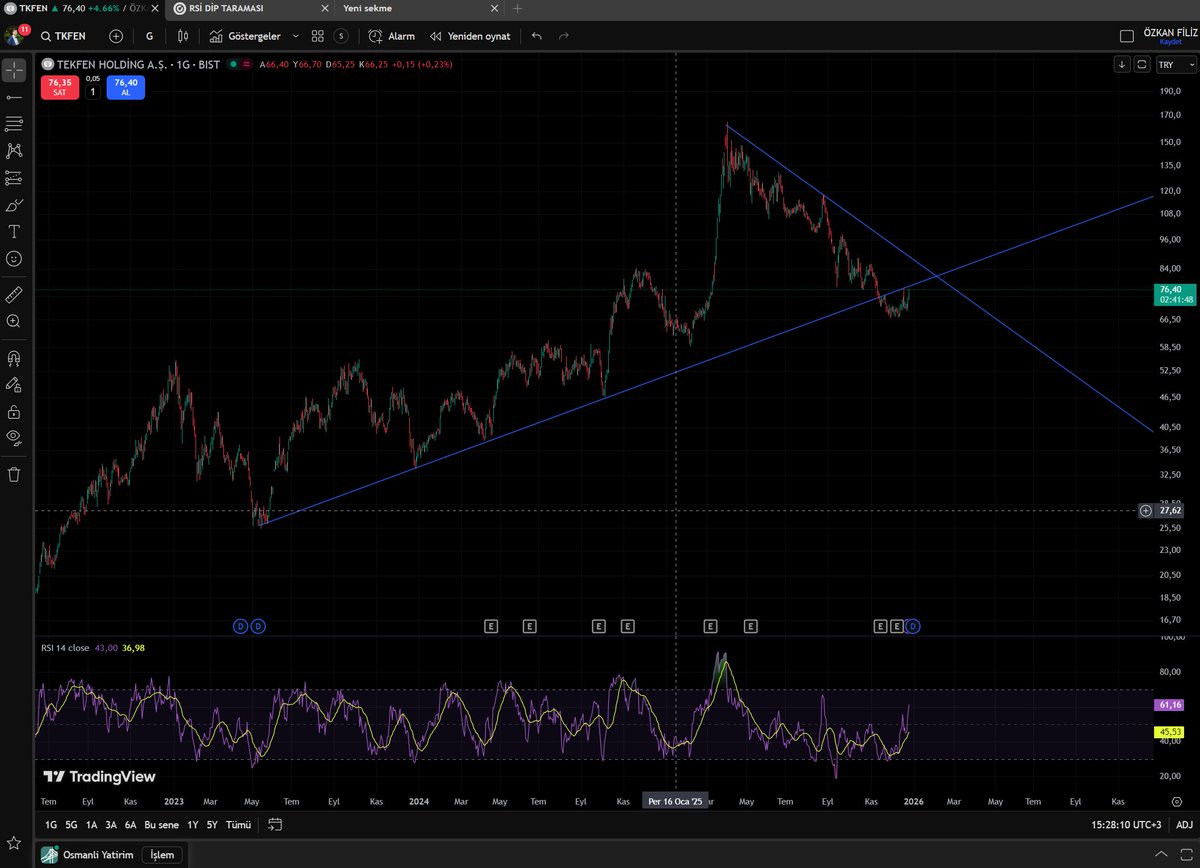Create an alert with the Alarm button
Image resolution: width=1200 pixels, height=868 pixels.
pyautogui.click(x=391, y=36)
